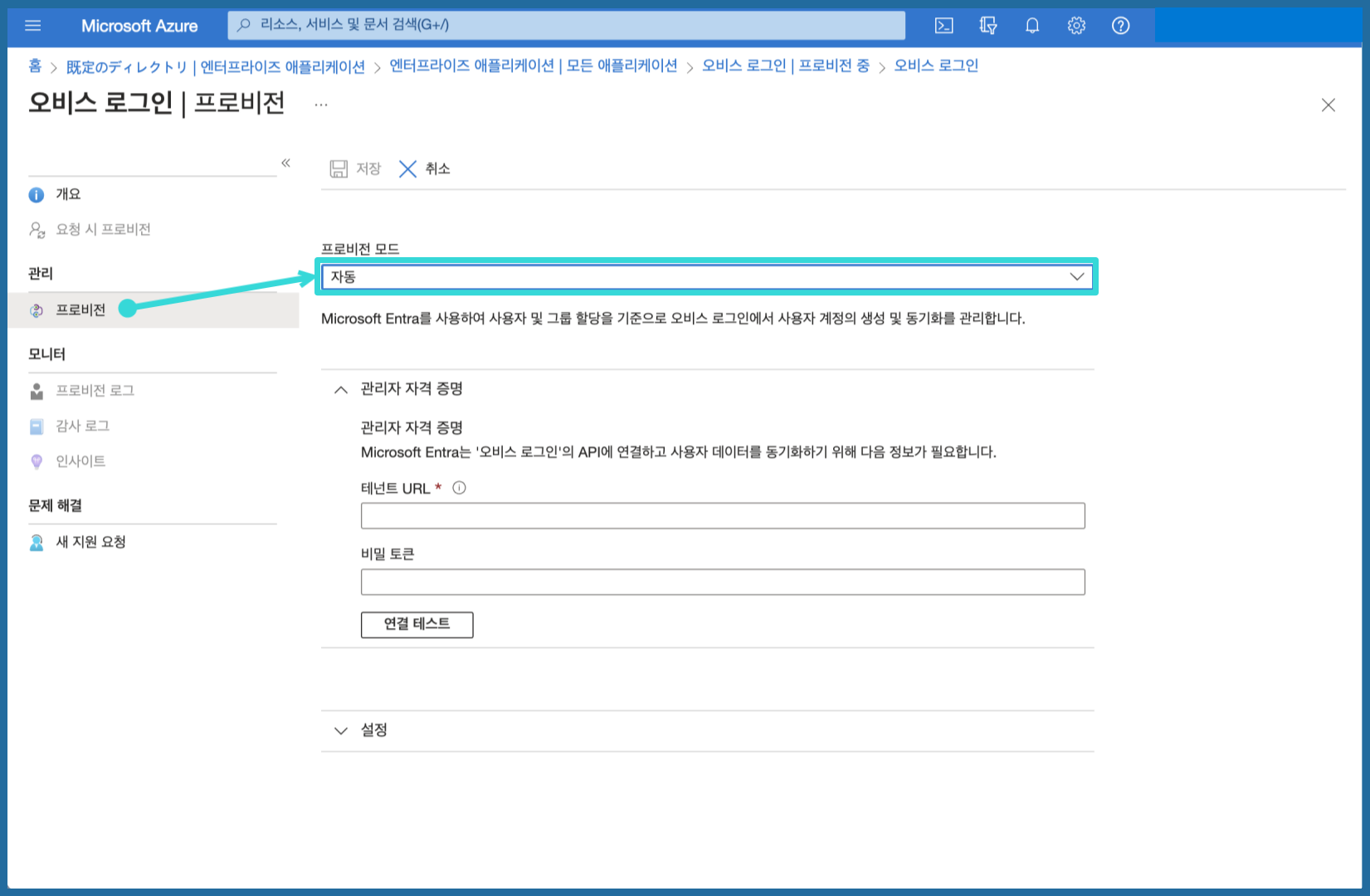
Task: Open the notifications bell
Action: point(1032,26)
